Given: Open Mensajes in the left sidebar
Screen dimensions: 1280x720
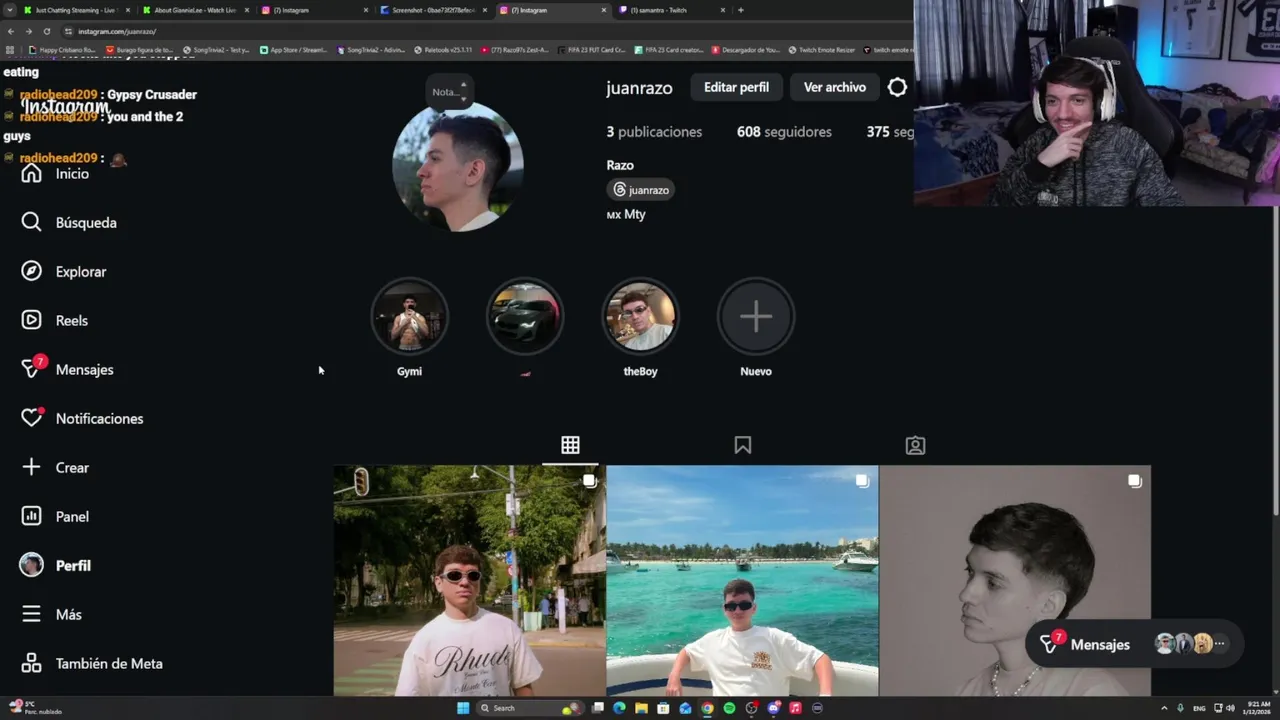Looking at the screenshot, I should click(67, 369).
